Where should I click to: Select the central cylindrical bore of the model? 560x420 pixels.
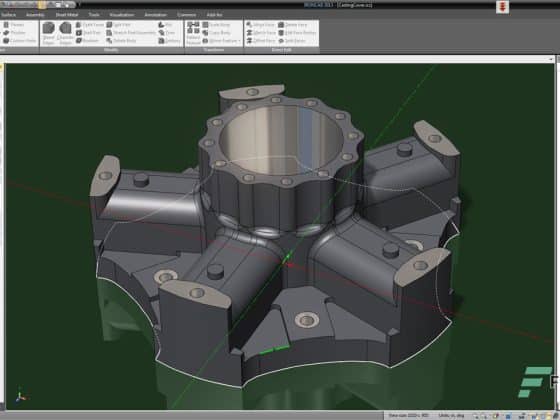pos(280,139)
